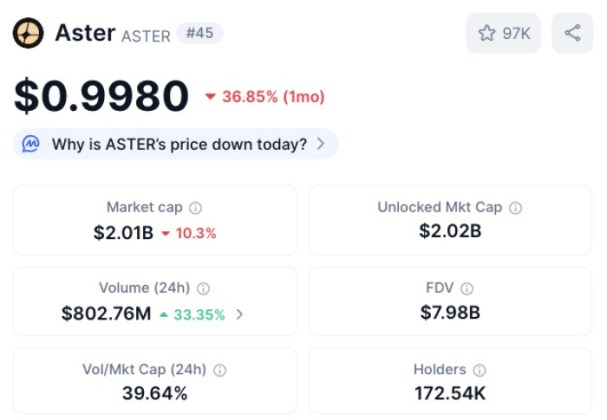Click the ASTER ticker symbol label
Viewport: 607px width, 420px height.
coord(145,36)
